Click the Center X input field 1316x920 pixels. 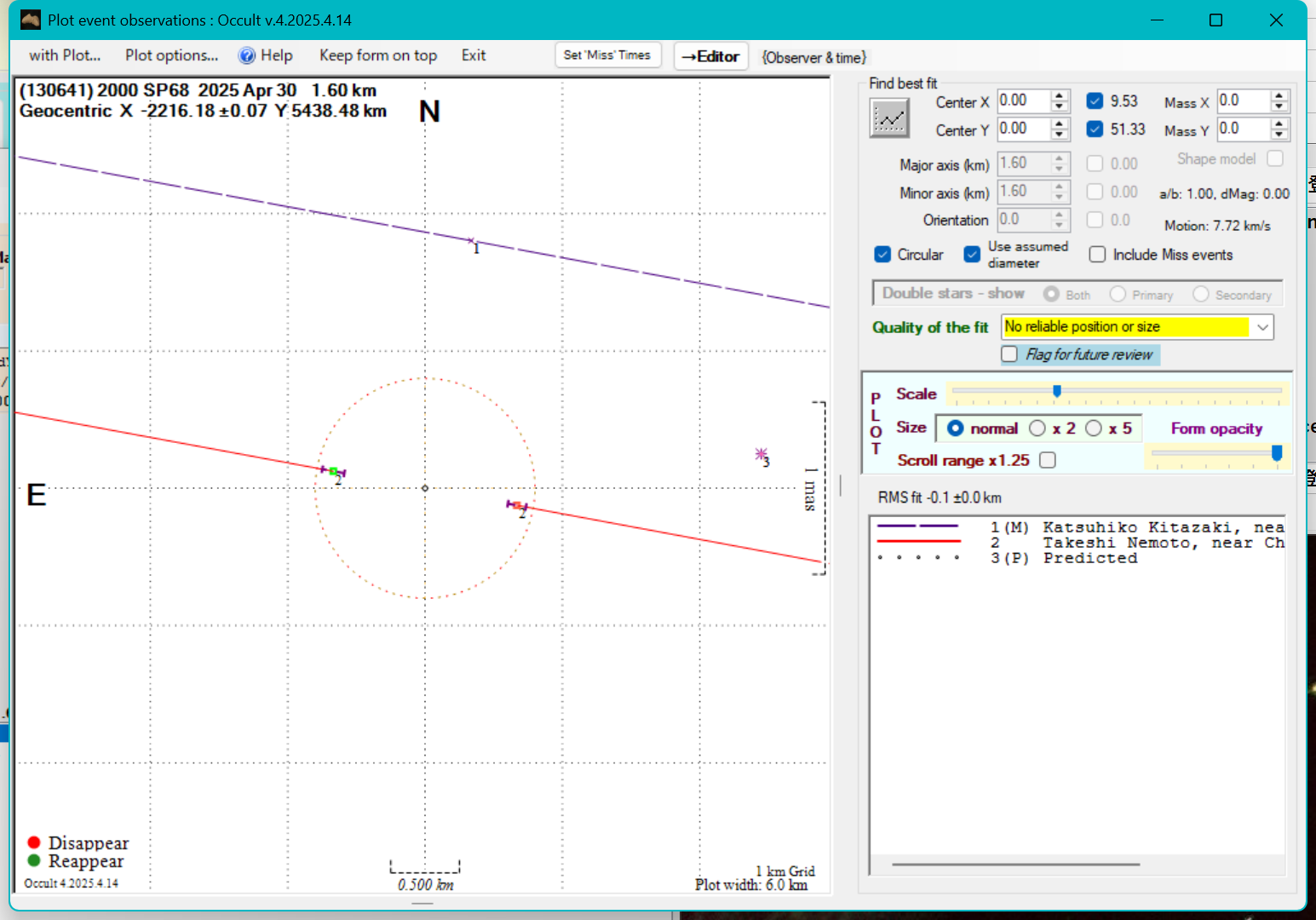click(1022, 101)
